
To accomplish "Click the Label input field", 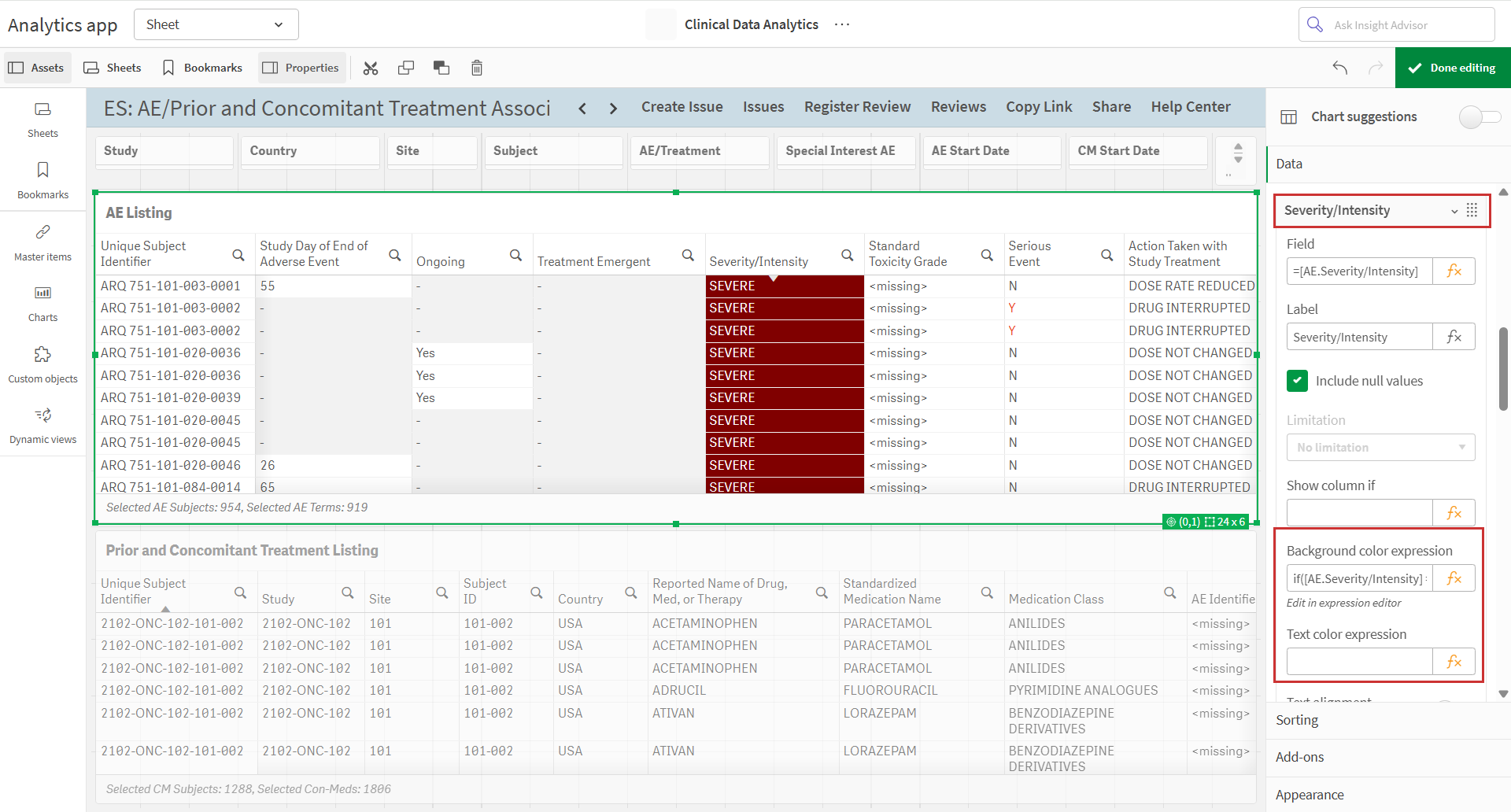I will coord(1359,337).
